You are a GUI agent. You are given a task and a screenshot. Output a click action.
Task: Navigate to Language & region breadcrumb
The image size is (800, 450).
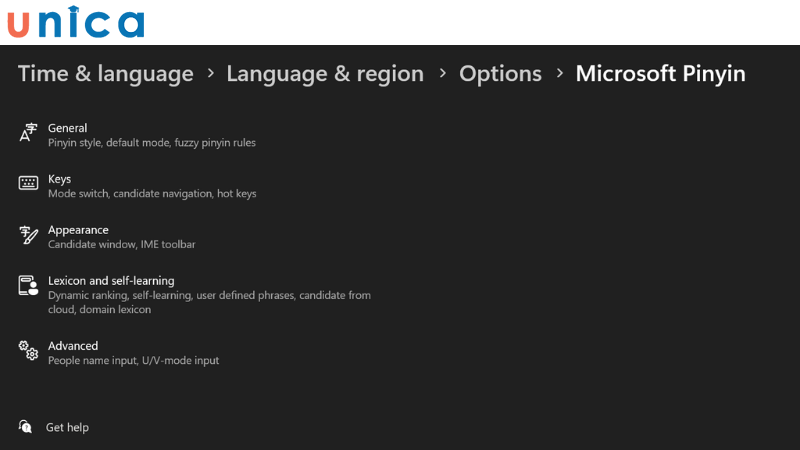click(x=325, y=74)
